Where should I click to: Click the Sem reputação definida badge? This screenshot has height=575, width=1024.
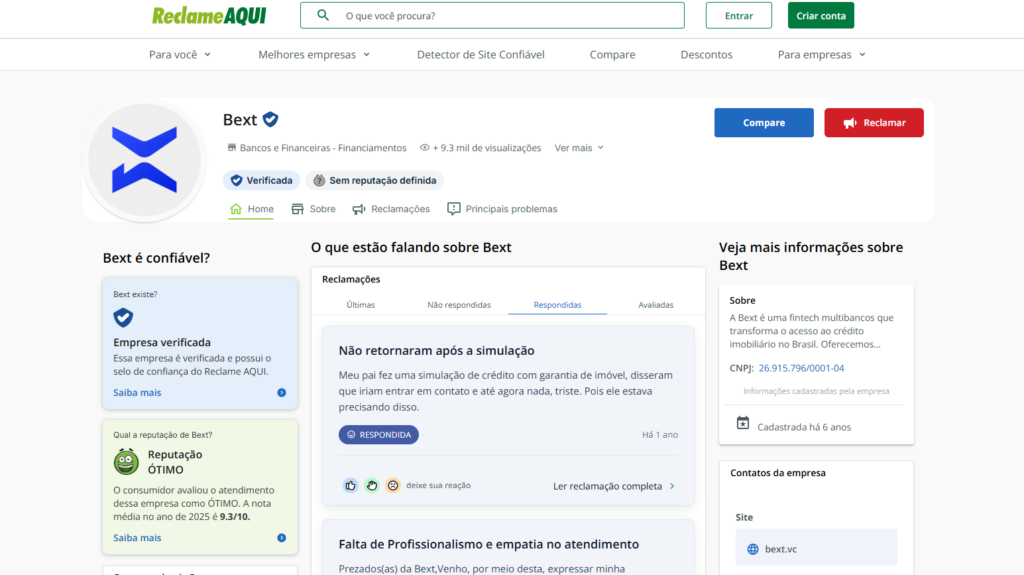[375, 180]
